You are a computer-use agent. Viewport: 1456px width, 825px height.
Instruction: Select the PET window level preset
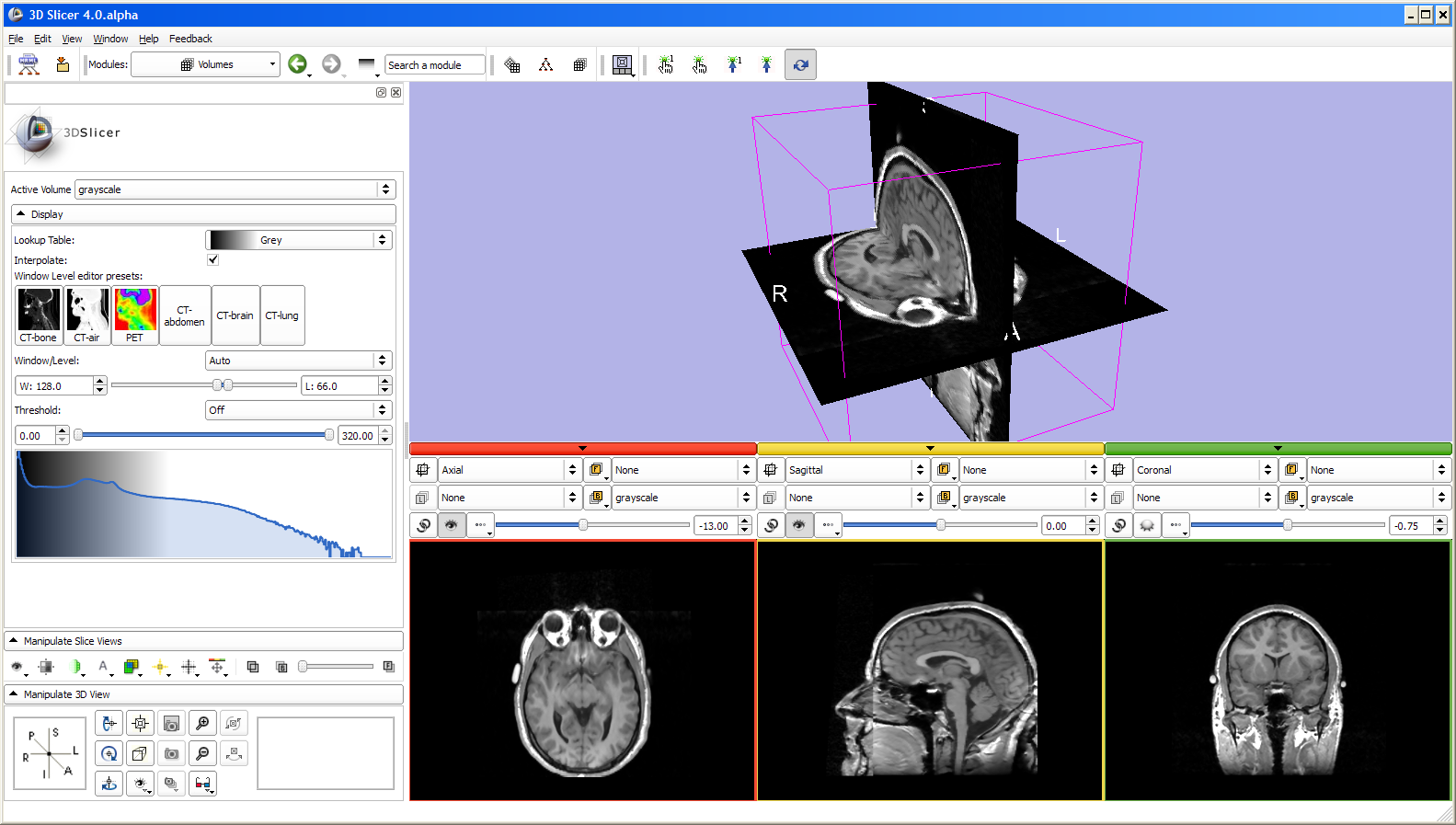click(x=134, y=315)
